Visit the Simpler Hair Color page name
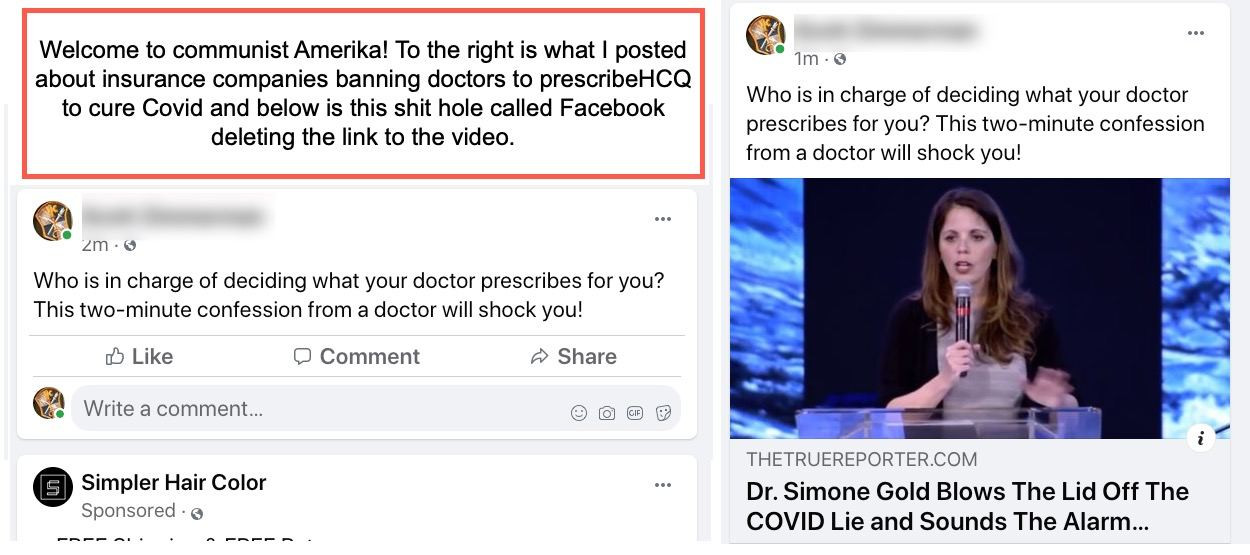1250x555 pixels. [x=174, y=482]
